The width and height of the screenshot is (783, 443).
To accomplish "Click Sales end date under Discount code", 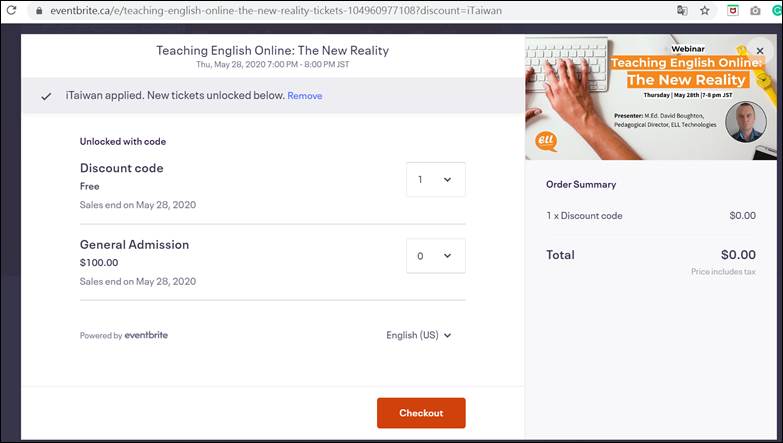I will coord(138,205).
